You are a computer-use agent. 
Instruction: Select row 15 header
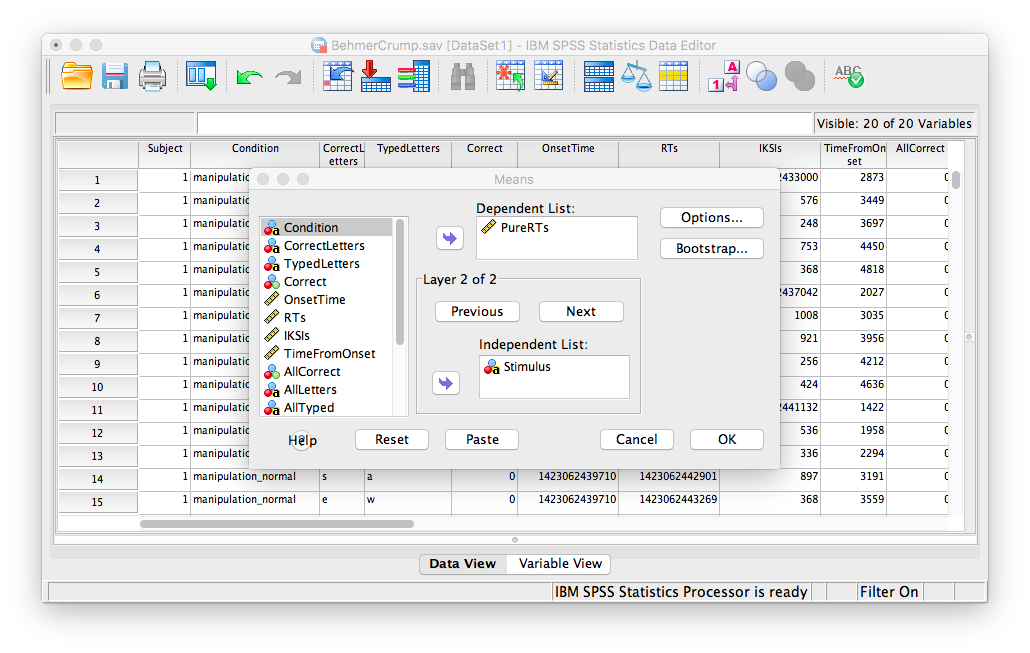(x=97, y=502)
